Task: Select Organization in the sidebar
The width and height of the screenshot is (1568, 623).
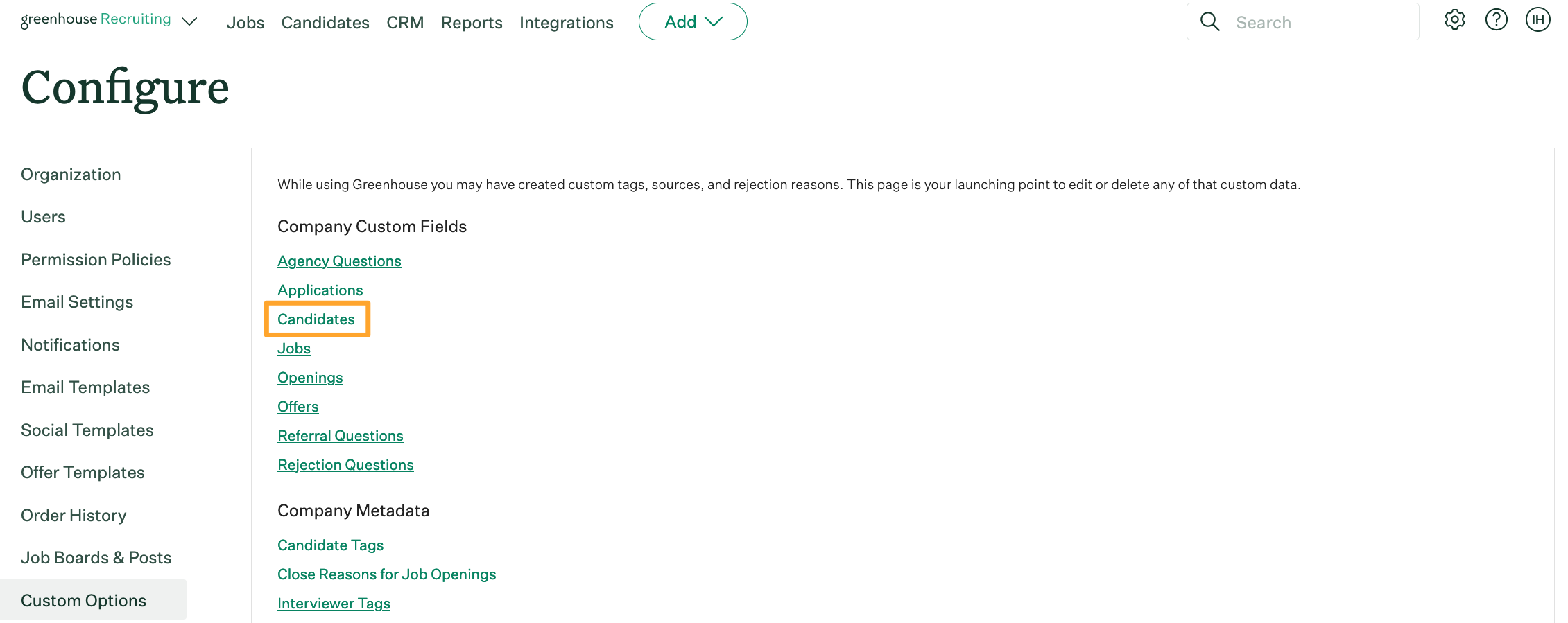Action: pos(71,175)
